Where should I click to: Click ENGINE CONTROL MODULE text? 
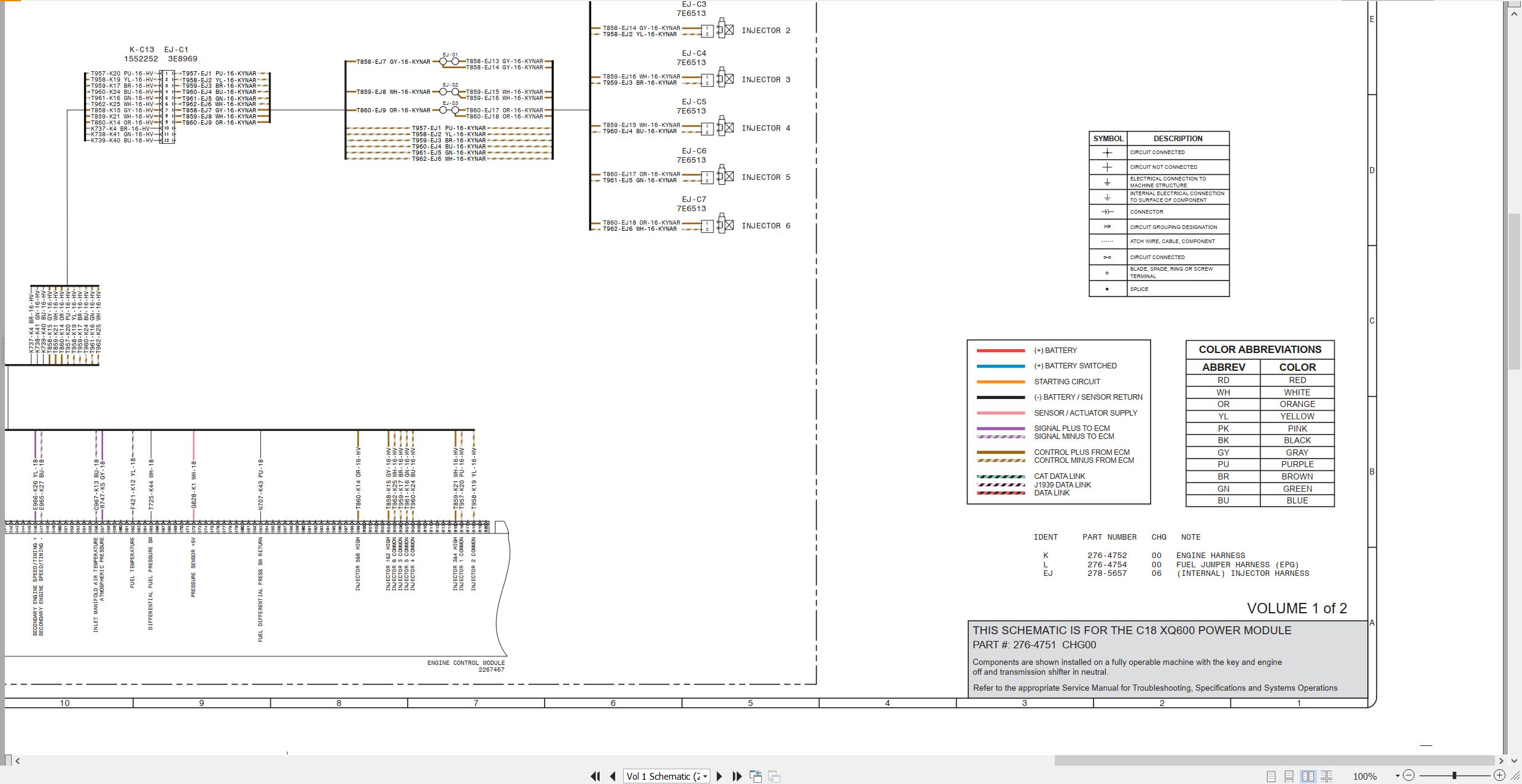[466, 662]
